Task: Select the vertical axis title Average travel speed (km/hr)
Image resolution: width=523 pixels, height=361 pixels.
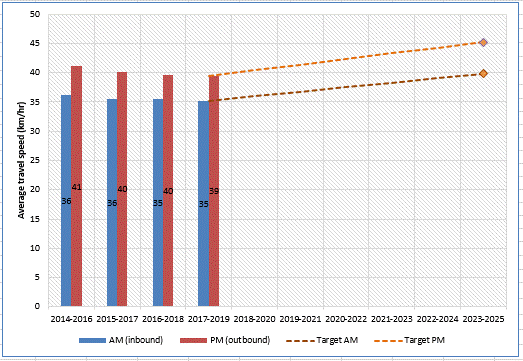Action: point(21,160)
